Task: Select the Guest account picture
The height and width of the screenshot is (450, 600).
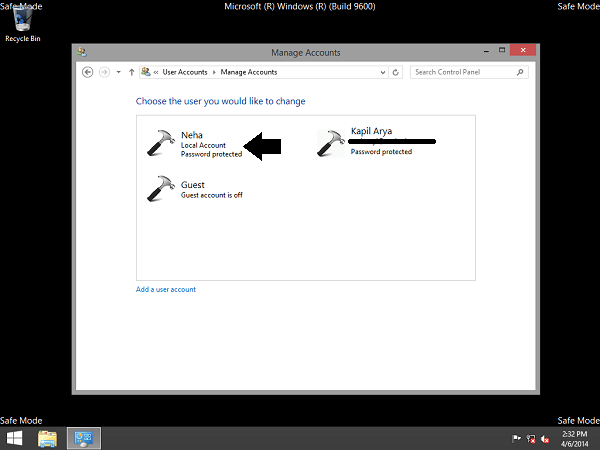Action: (x=161, y=189)
